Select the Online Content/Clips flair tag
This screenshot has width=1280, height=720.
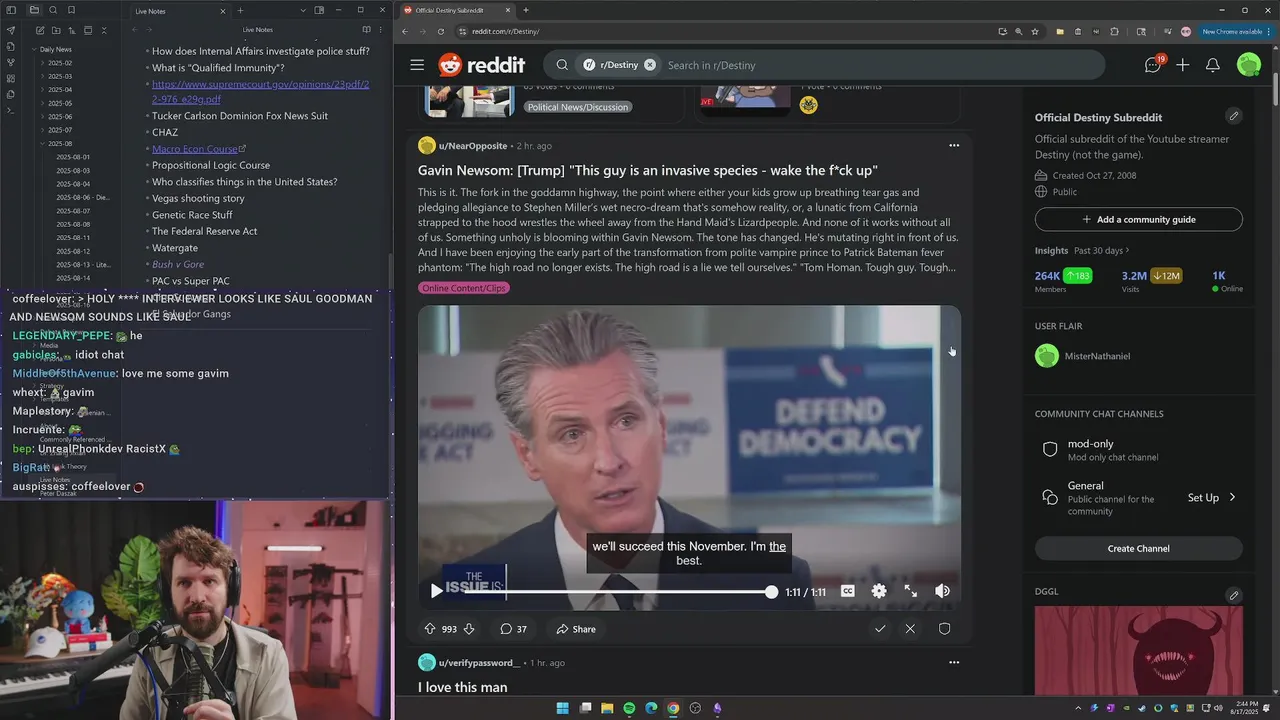(x=464, y=288)
